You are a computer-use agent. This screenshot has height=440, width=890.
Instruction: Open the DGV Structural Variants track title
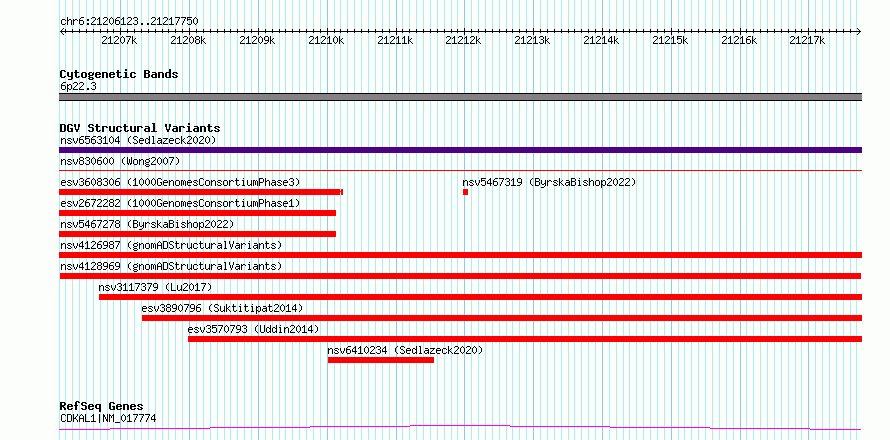[x=140, y=128]
